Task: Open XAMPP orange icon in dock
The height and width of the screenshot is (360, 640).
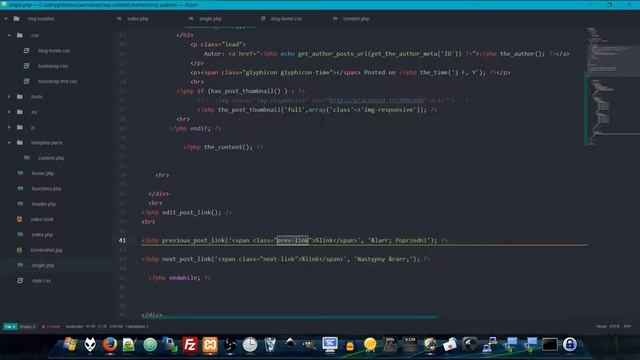Action: (210, 344)
